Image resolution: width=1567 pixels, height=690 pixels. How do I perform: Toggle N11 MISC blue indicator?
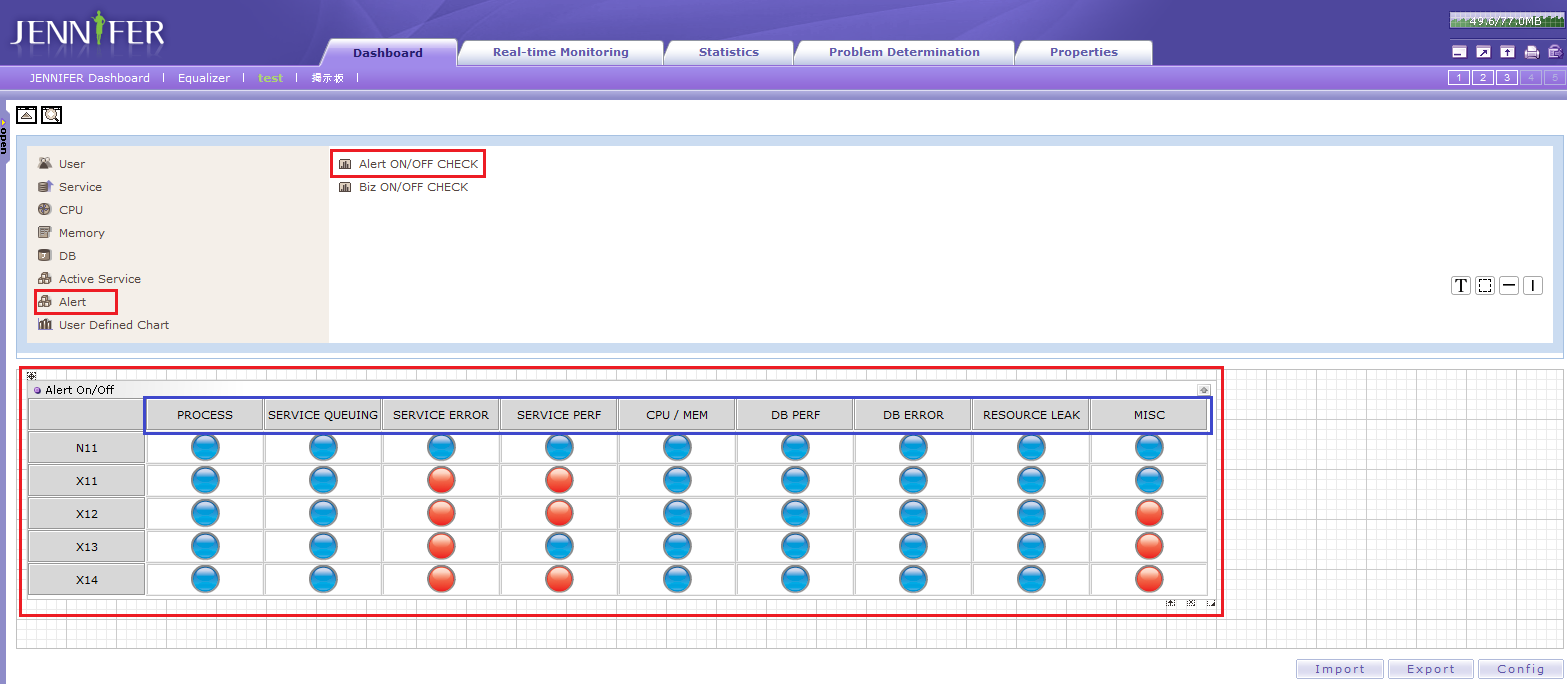pos(1149,448)
